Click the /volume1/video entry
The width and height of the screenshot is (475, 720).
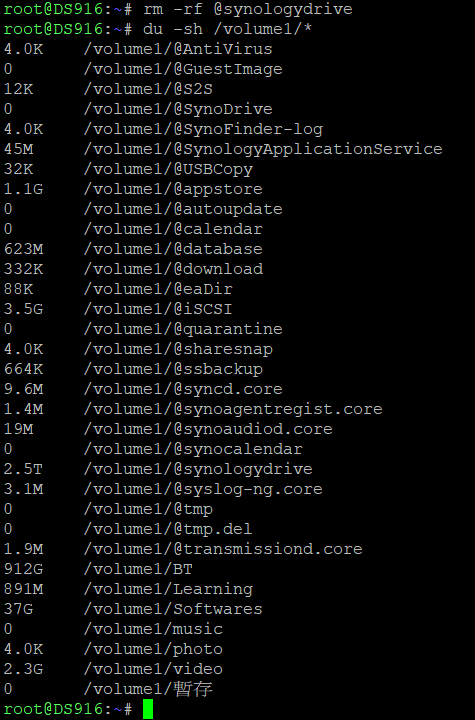[x=153, y=669]
